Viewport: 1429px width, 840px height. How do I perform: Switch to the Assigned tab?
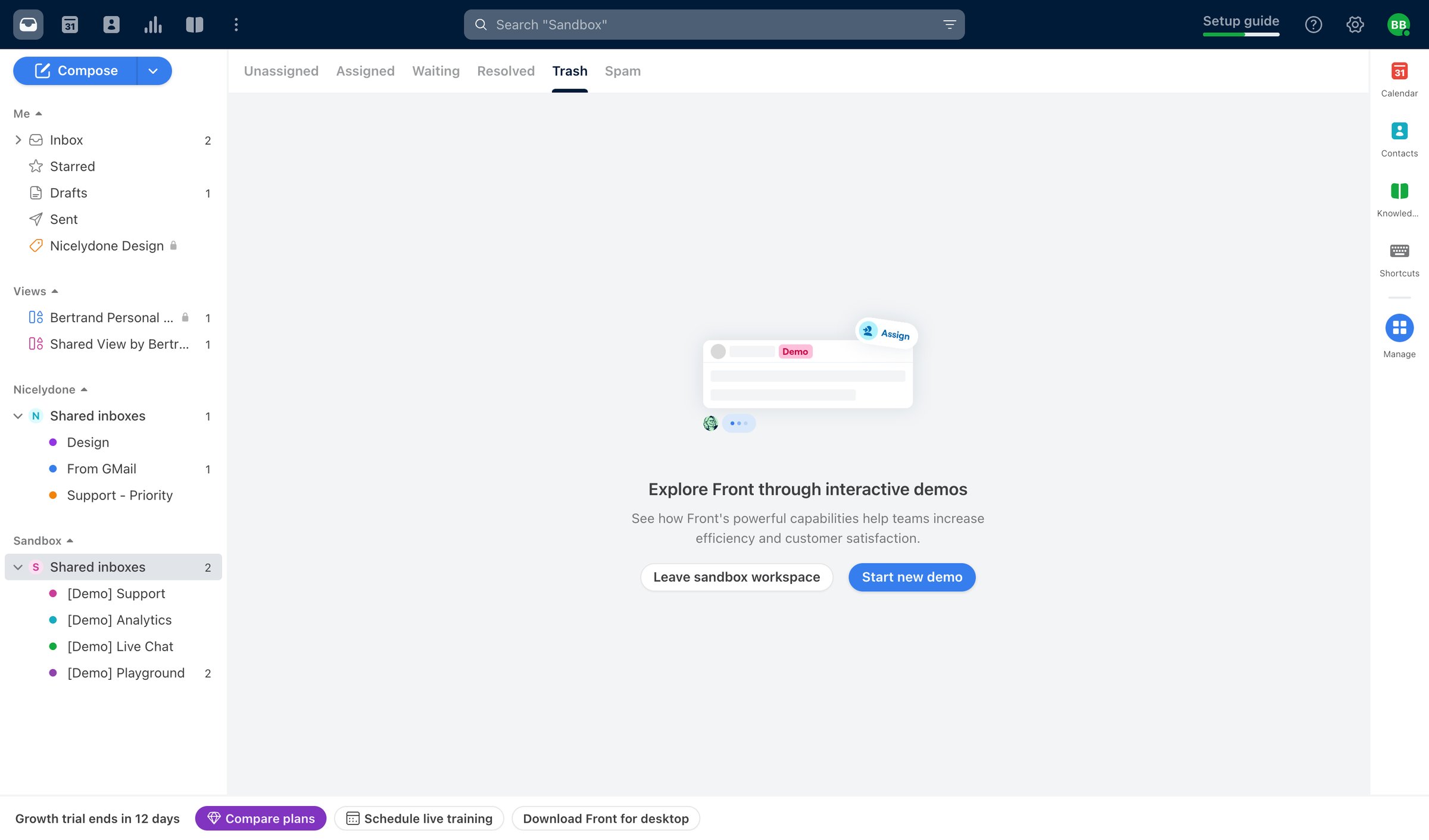tap(366, 71)
